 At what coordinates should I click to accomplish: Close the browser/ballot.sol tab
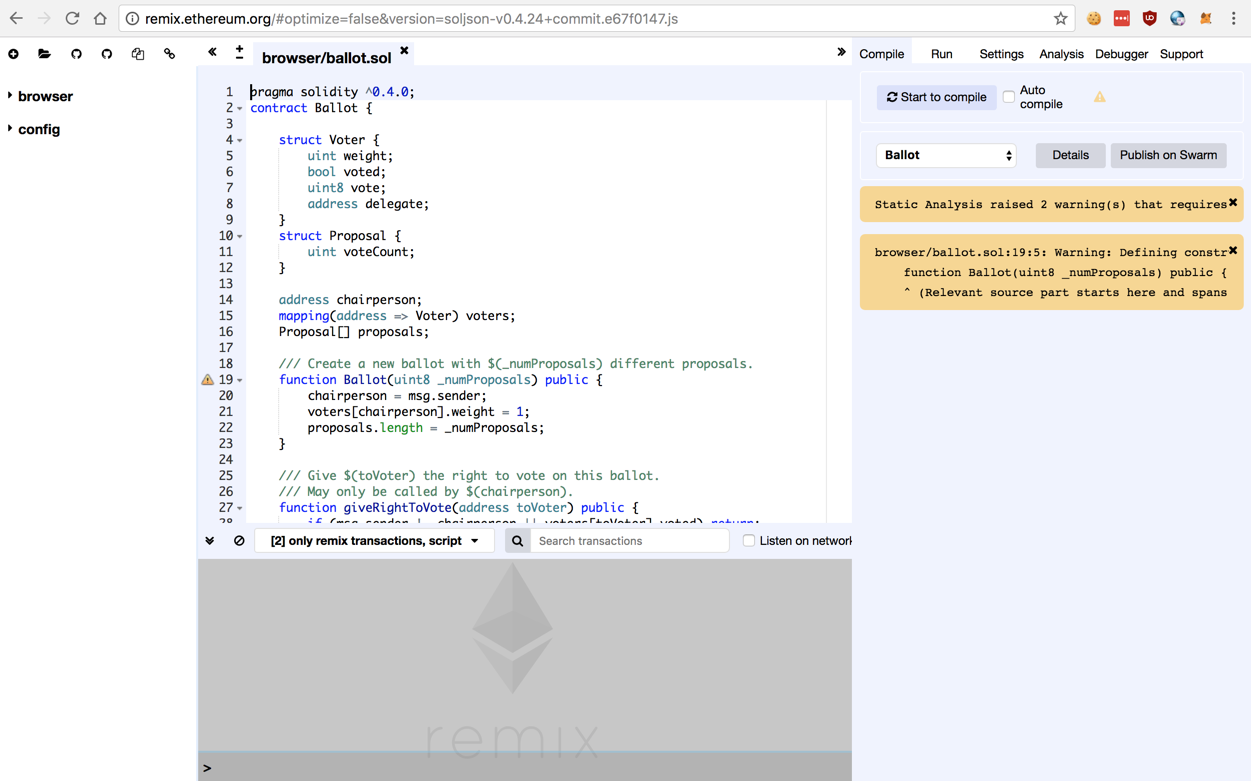404,50
